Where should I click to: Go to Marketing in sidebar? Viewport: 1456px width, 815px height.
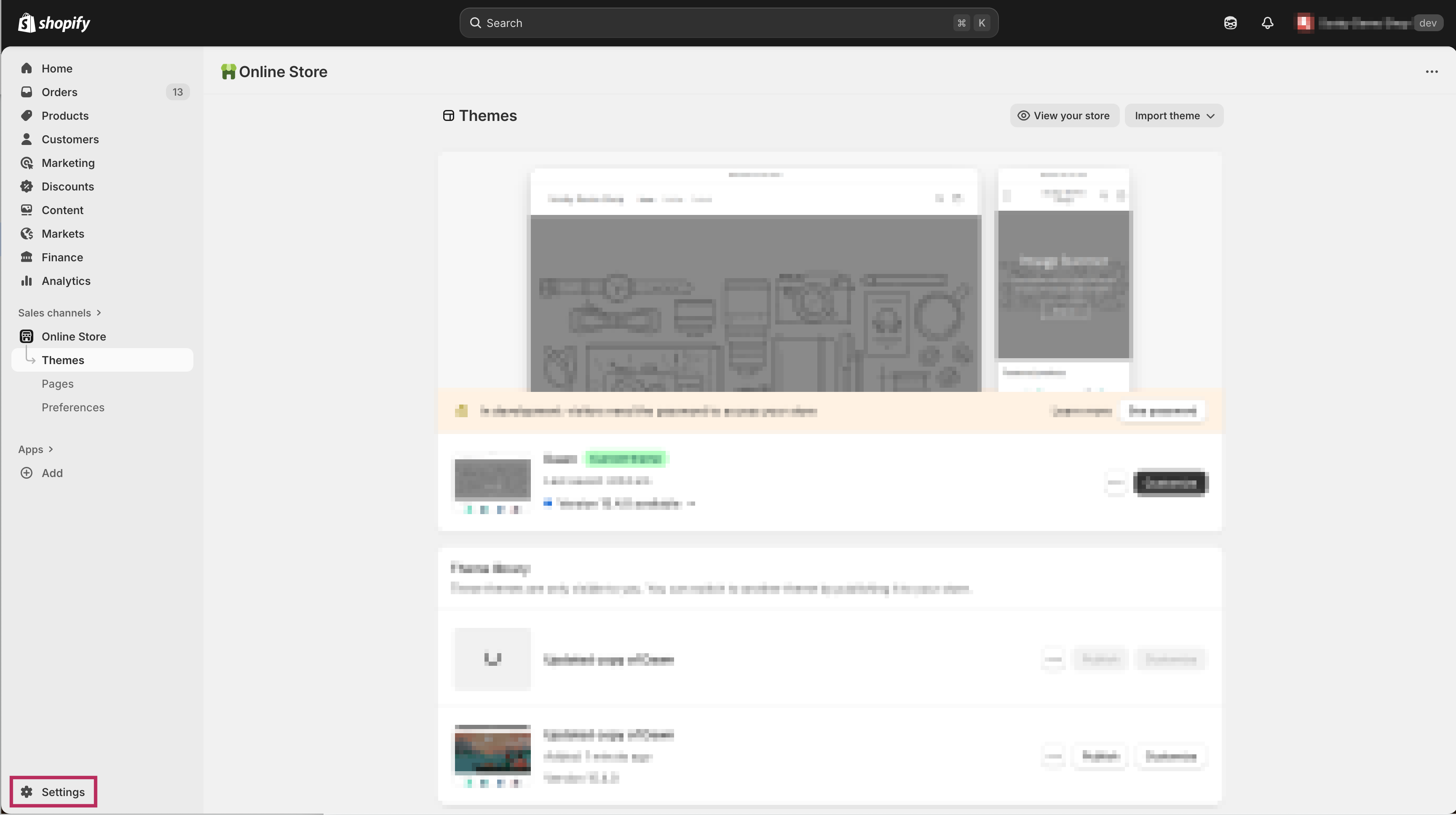68,163
